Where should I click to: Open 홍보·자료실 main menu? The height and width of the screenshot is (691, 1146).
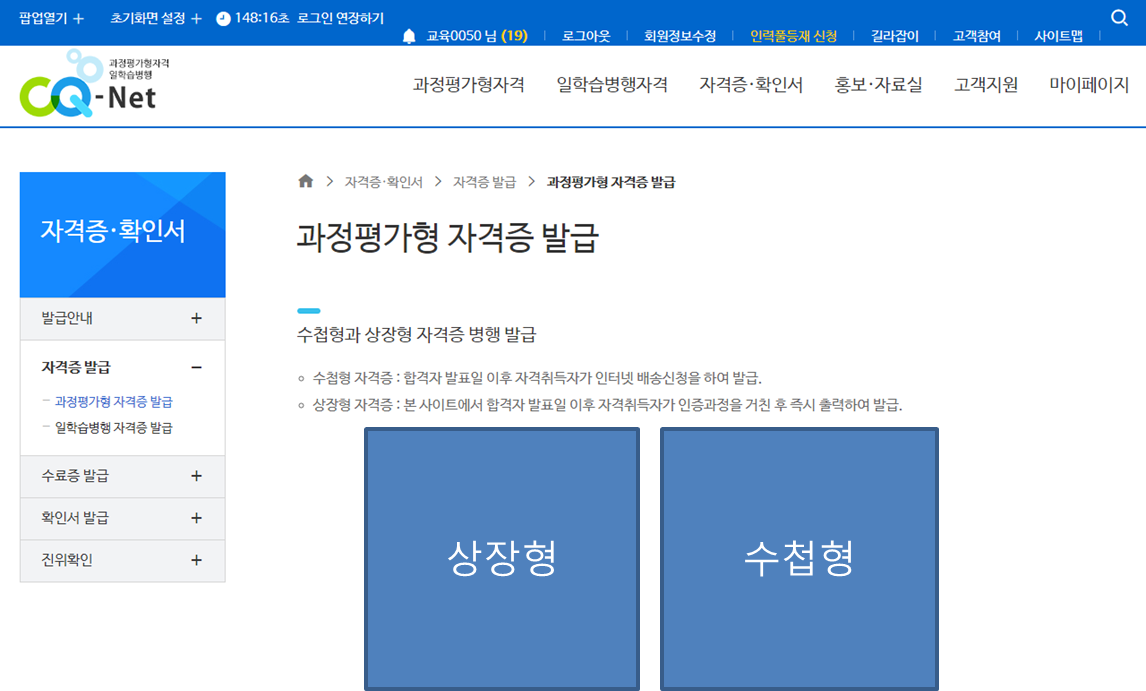(879, 85)
